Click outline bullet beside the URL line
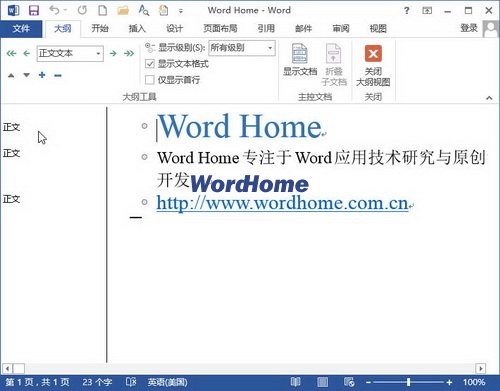 [144, 202]
